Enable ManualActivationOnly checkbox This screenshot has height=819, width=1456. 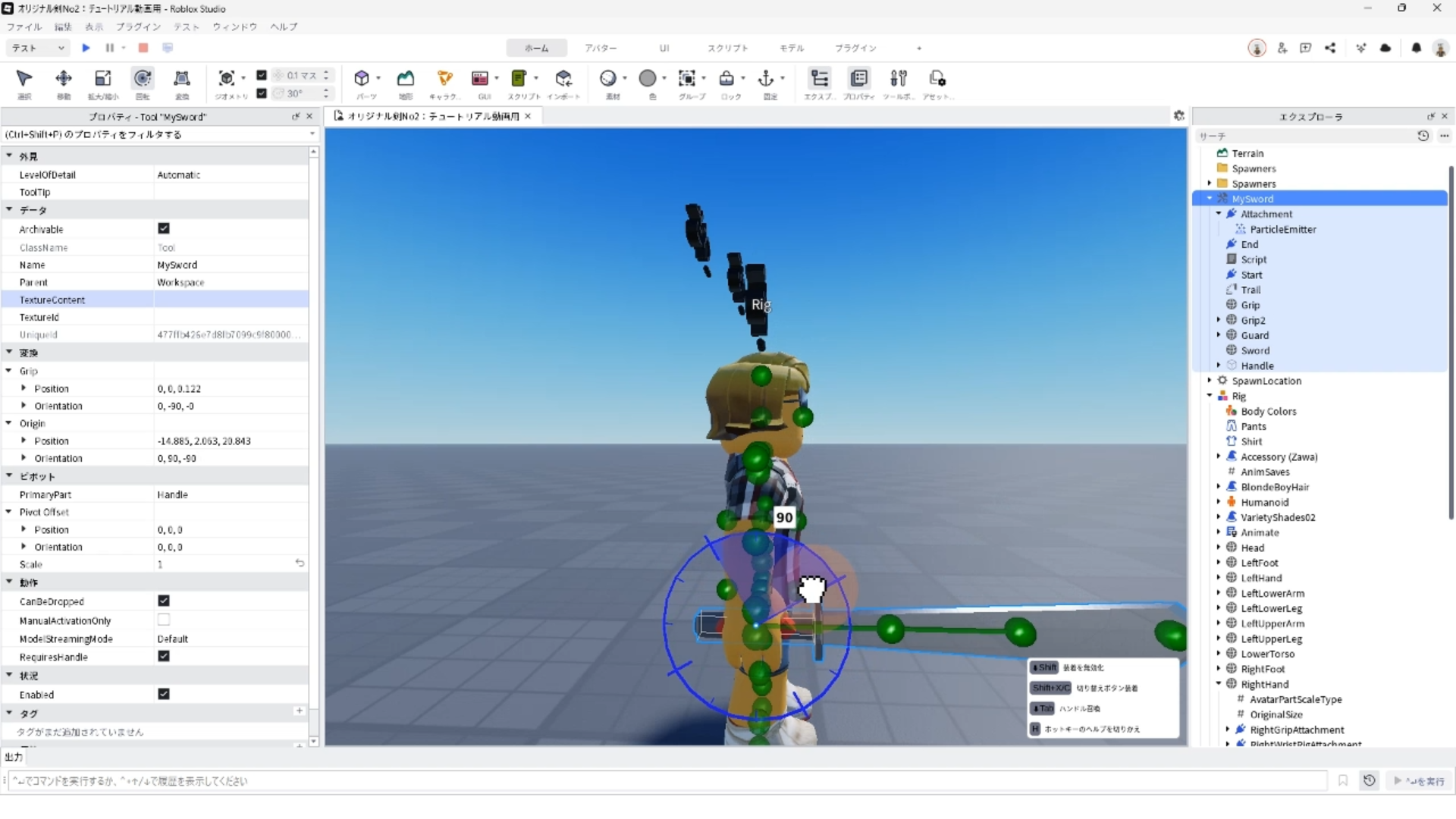(164, 620)
